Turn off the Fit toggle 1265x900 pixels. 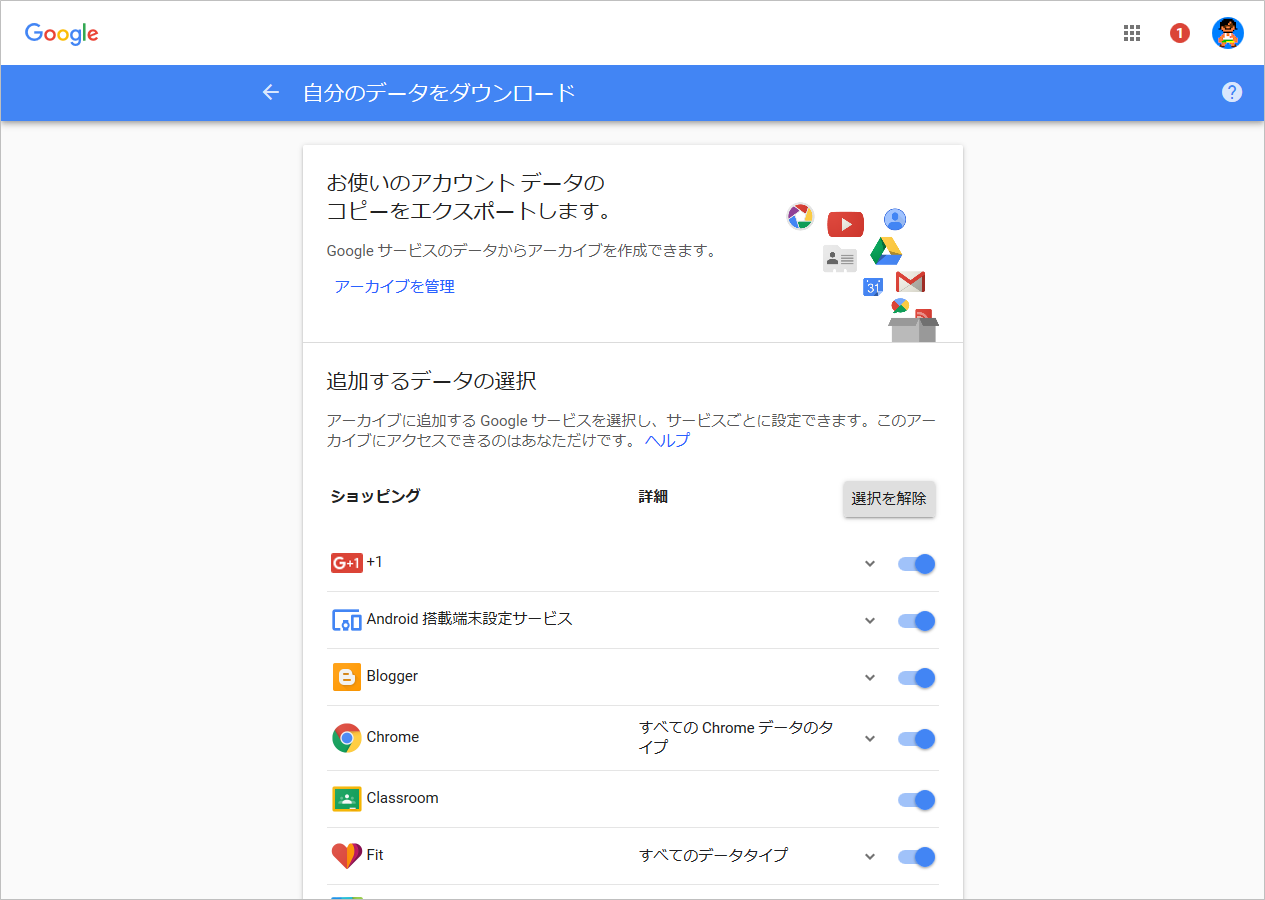tap(916, 857)
